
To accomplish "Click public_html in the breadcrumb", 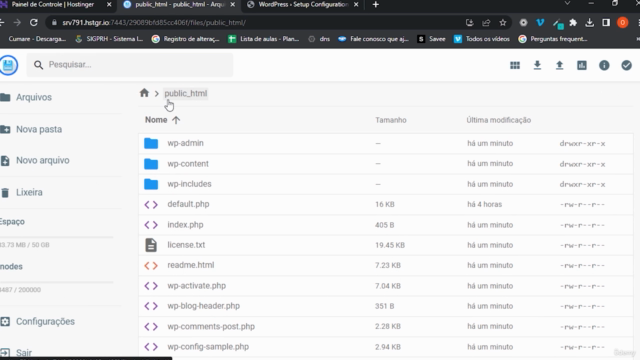I will (x=186, y=93).
